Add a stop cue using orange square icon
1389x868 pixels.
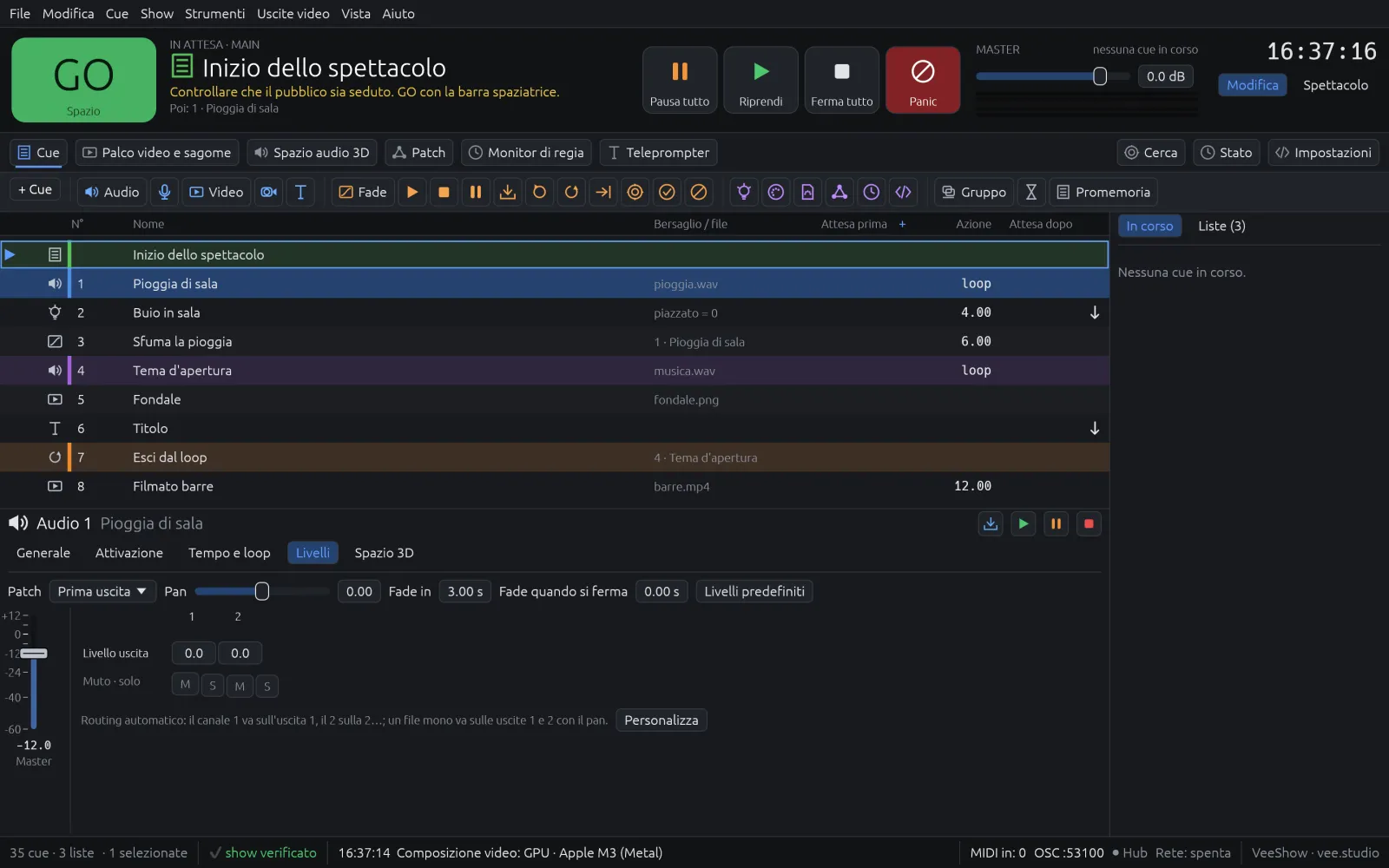click(x=444, y=192)
